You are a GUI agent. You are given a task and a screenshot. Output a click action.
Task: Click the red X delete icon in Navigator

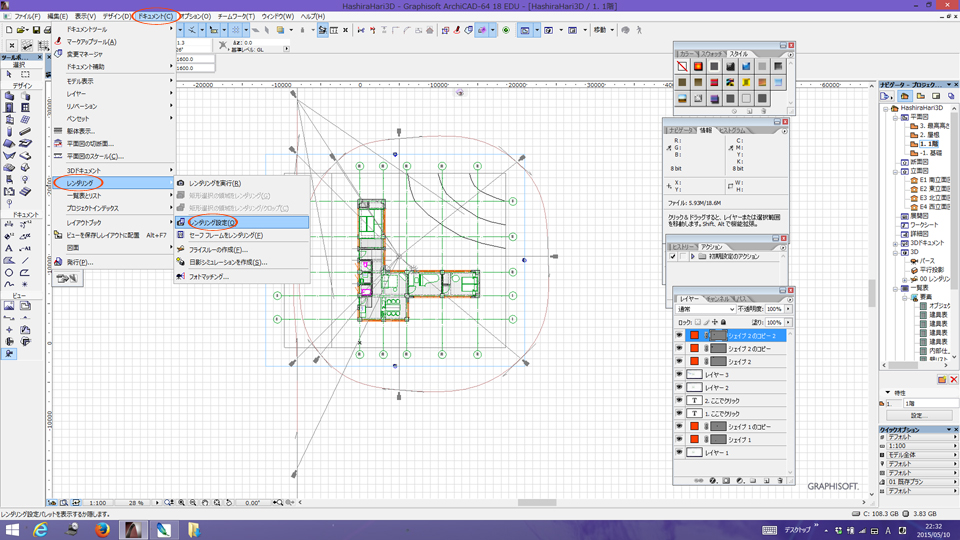(954, 380)
